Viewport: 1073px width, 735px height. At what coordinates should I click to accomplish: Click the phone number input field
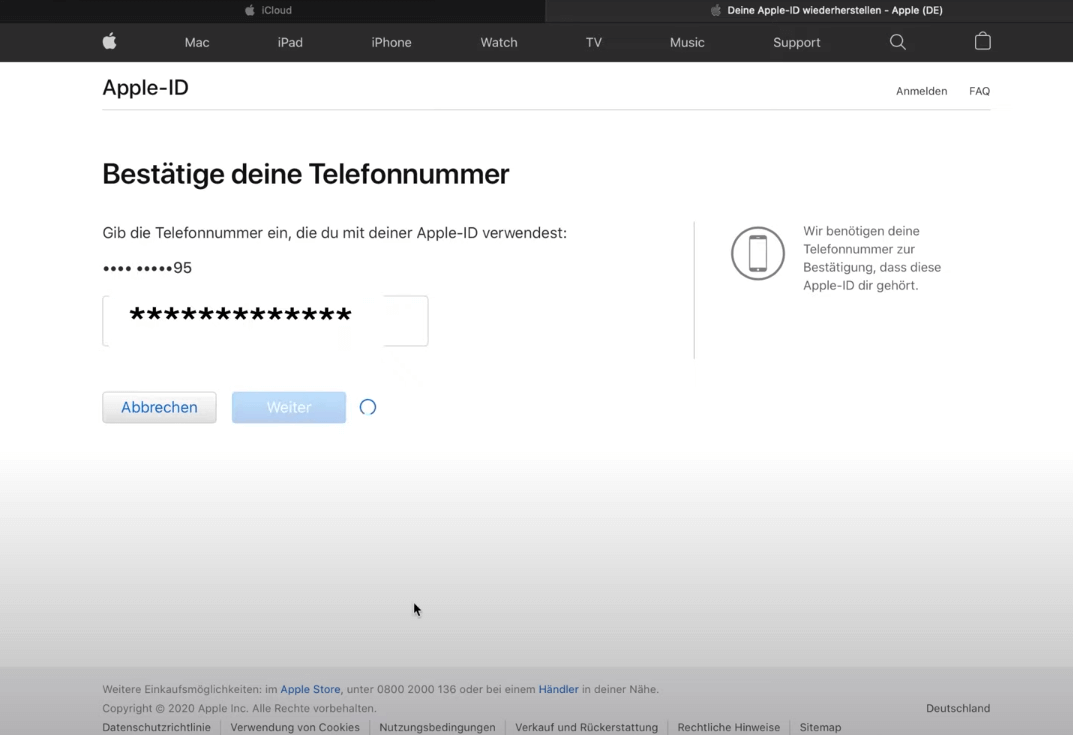pos(265,321)
